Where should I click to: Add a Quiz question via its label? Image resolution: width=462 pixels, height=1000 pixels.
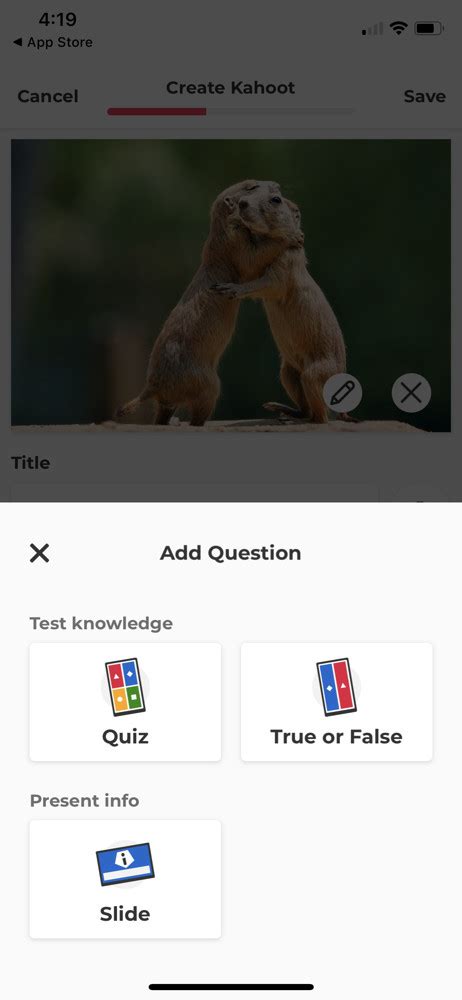coord(125,737)
